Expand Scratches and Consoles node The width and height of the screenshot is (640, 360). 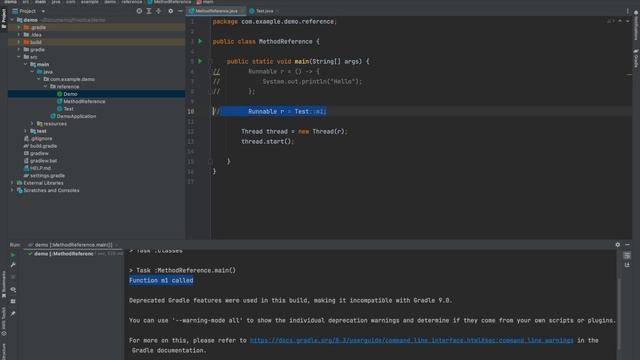12,190
